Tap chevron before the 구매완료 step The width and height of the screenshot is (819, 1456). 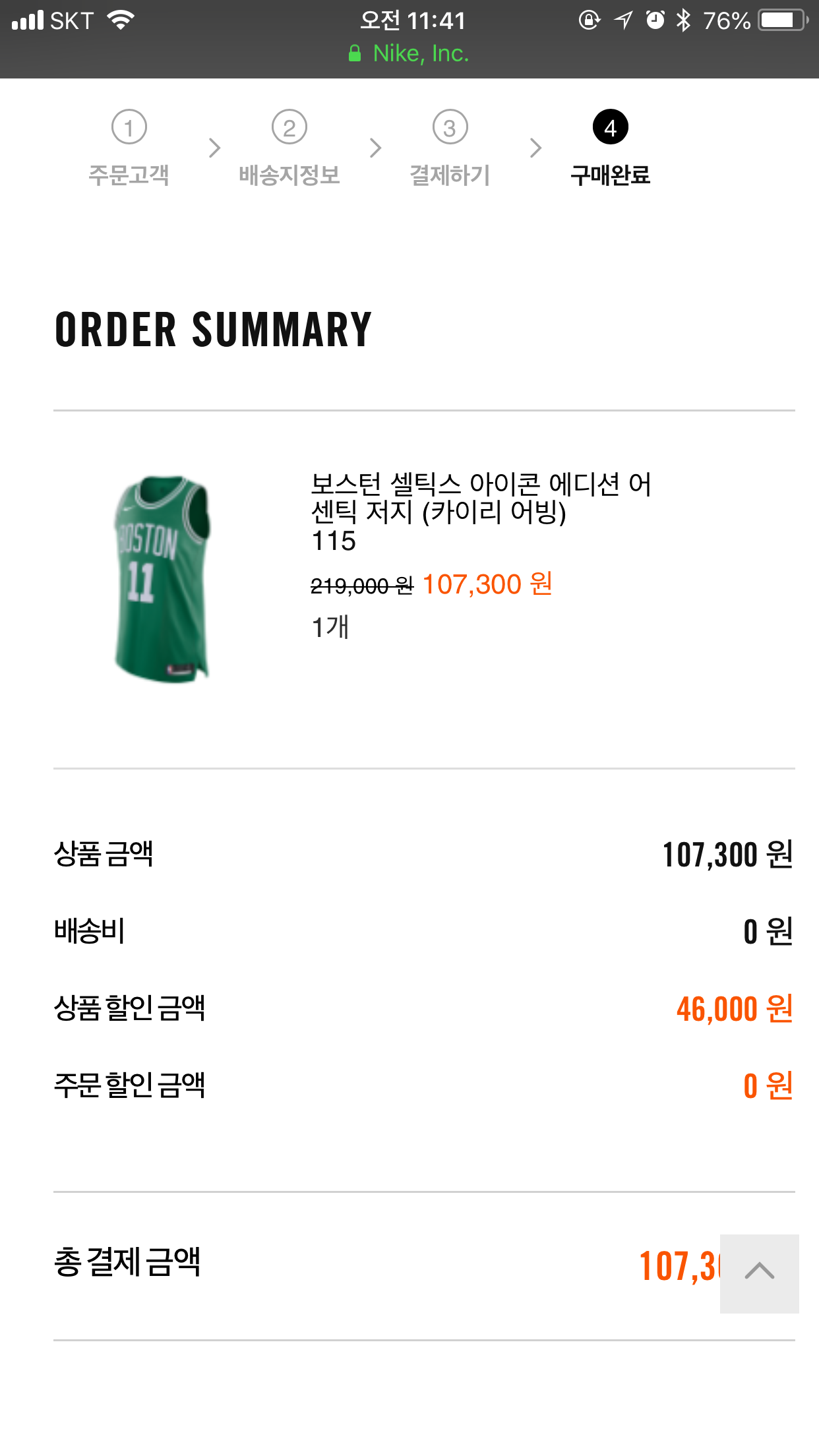pyautogui.click(x=535, y=148)
